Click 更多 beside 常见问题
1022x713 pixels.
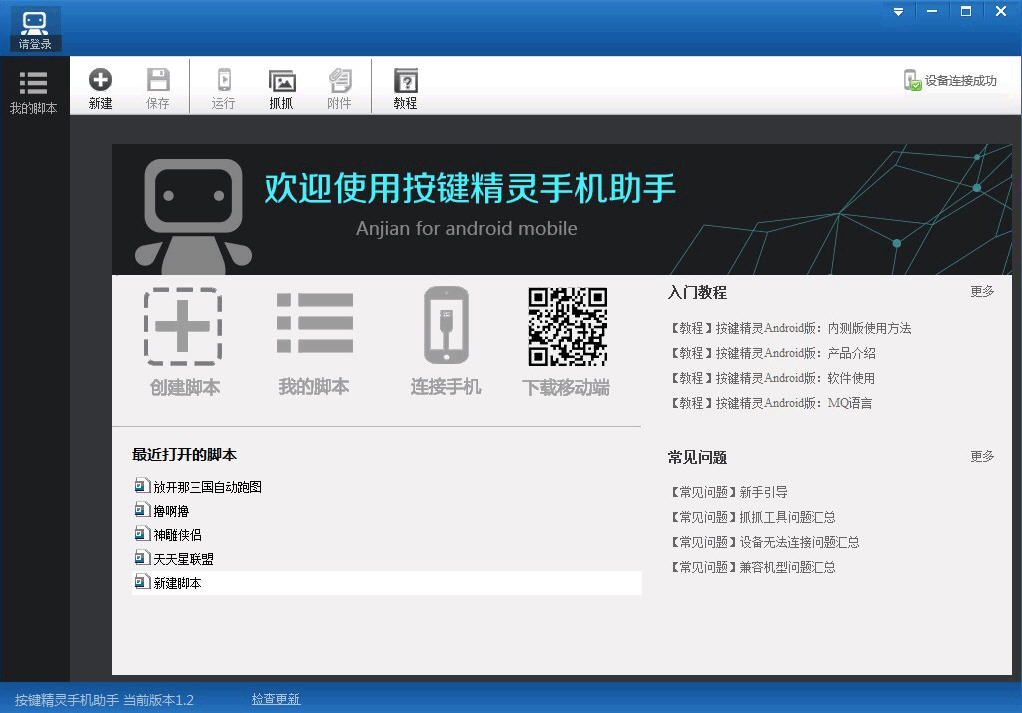[x=981, y=457]
